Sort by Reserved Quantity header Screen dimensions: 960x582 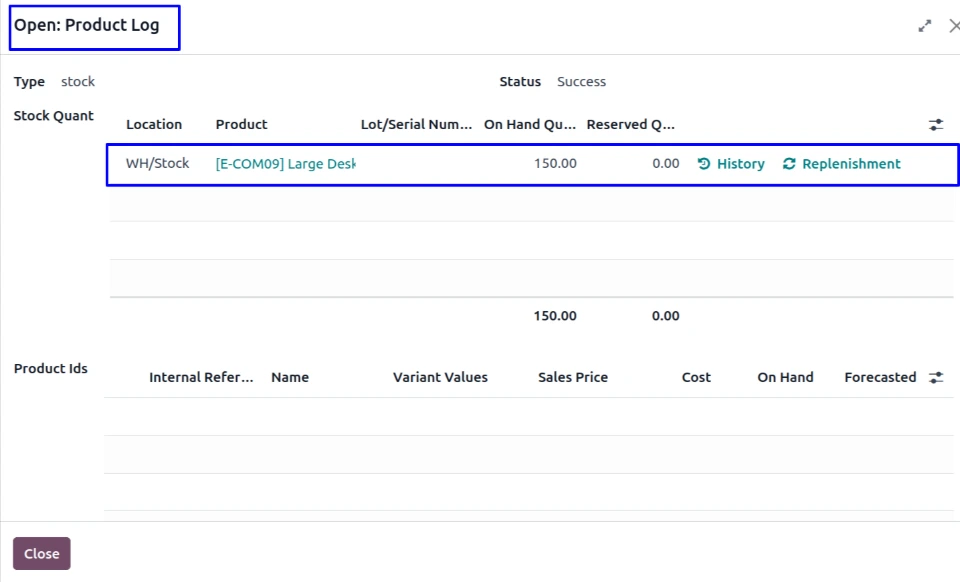coord(630,125)
